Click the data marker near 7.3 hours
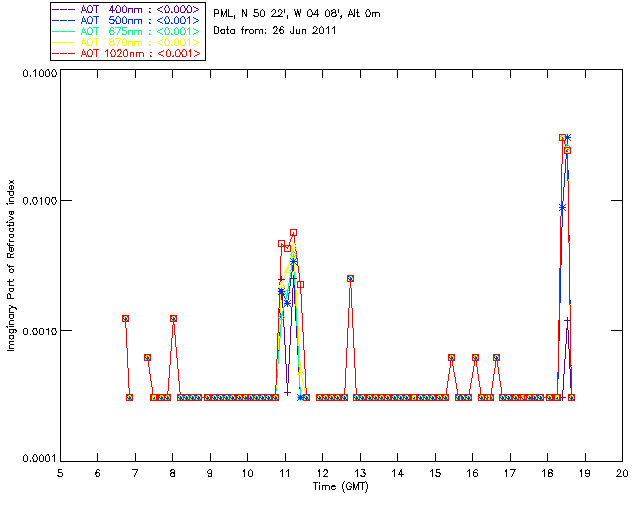This screenshot has width=640, height=512. (147, 357)
